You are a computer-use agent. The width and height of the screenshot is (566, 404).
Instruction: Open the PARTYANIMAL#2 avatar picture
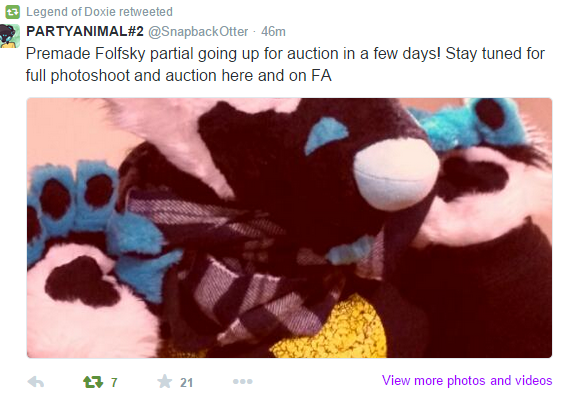click(x=9, y=36)
